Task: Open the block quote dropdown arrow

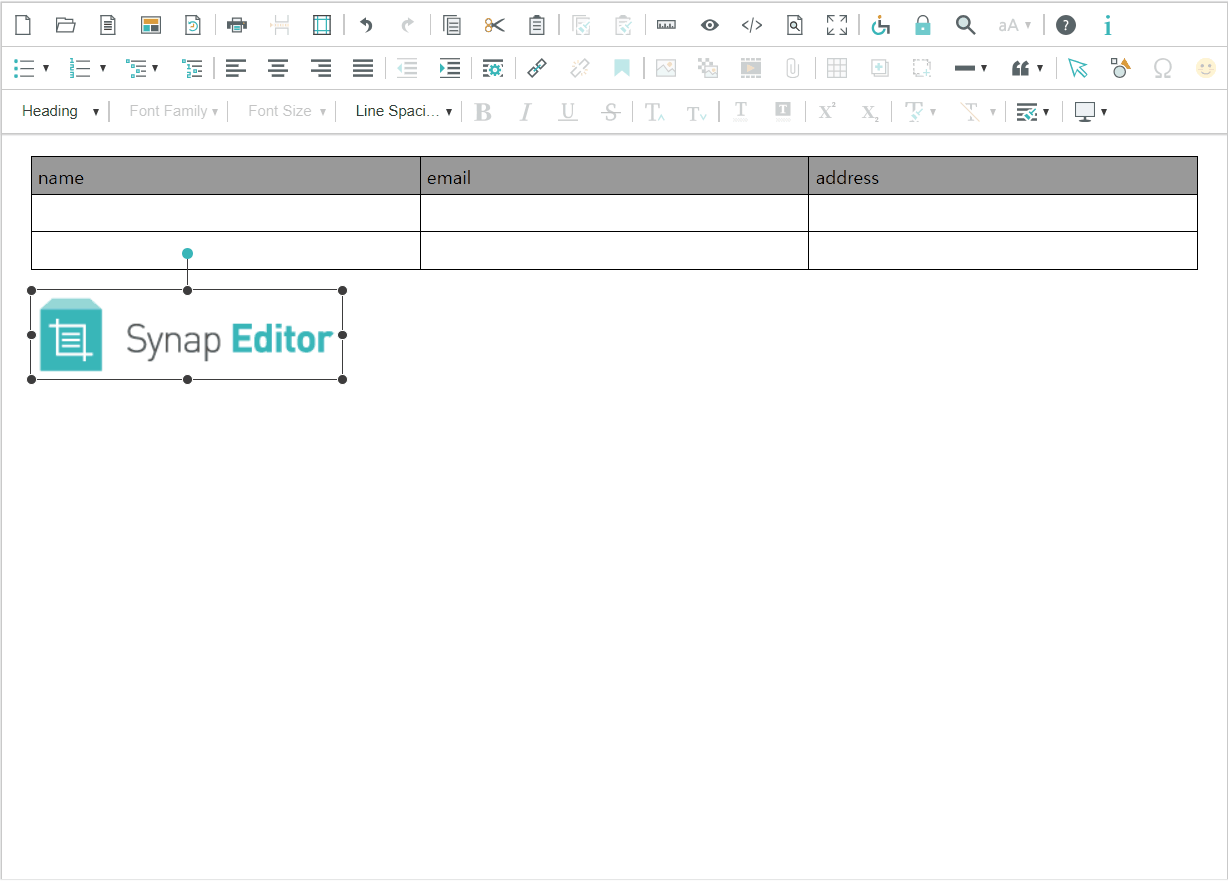Action: (x=1040, y=68)
